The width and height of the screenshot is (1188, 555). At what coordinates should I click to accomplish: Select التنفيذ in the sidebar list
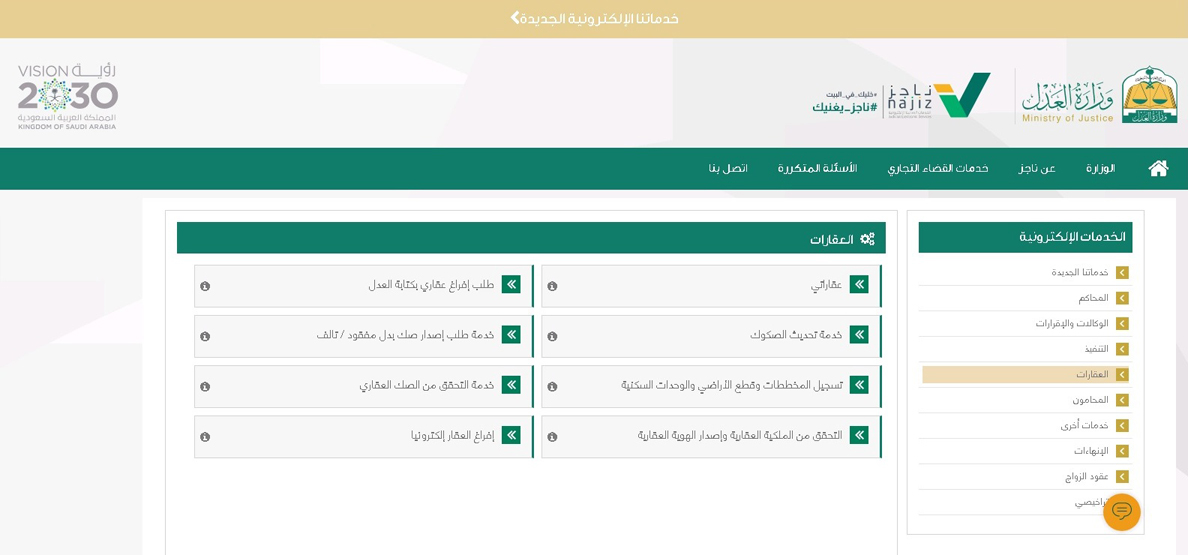pos(1096,349)
